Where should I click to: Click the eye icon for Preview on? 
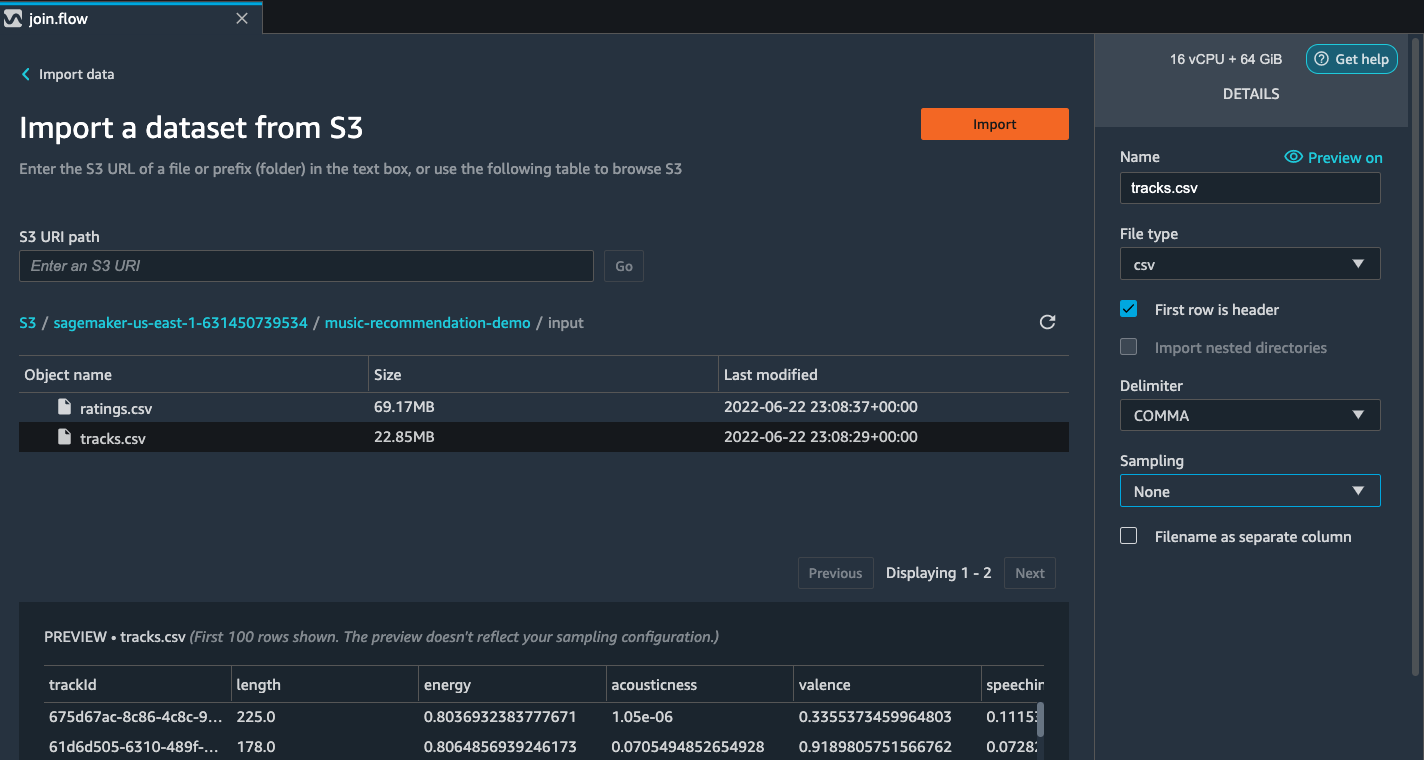click(1293, 157)
